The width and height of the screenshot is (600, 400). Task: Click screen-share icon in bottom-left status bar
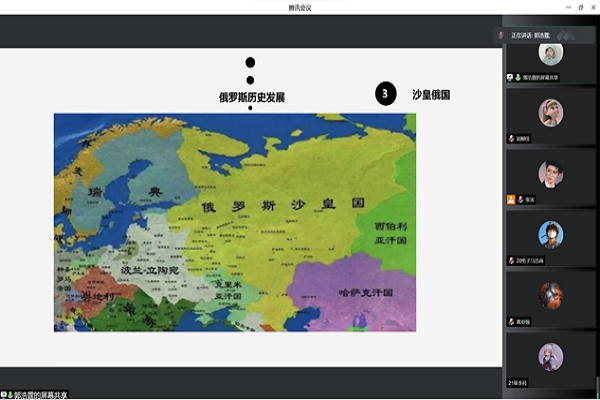pyautogui.click(x=5, y=394)
